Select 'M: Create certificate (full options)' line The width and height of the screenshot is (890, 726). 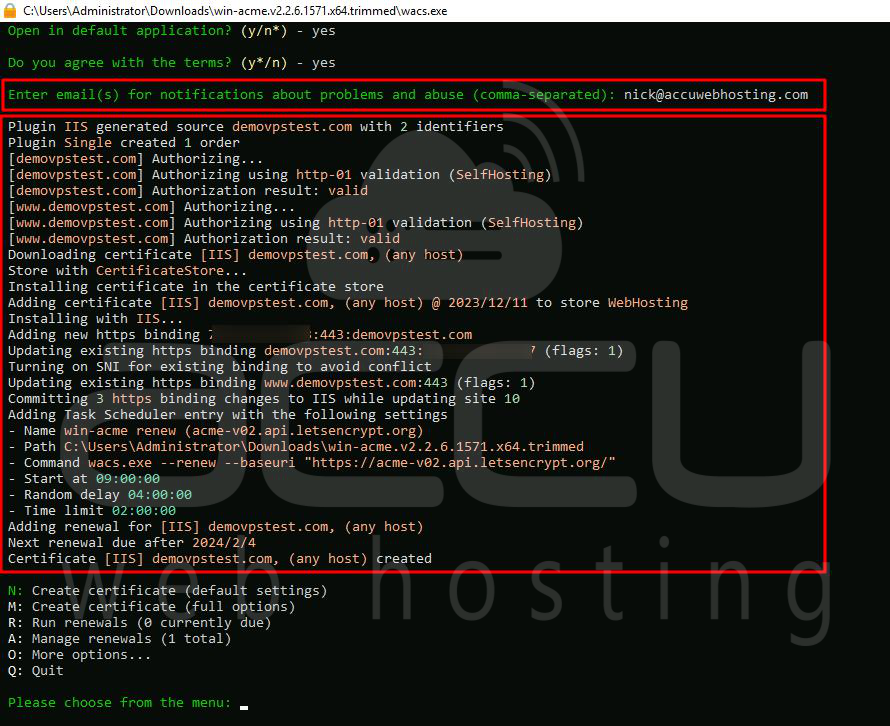coord(151,607)
